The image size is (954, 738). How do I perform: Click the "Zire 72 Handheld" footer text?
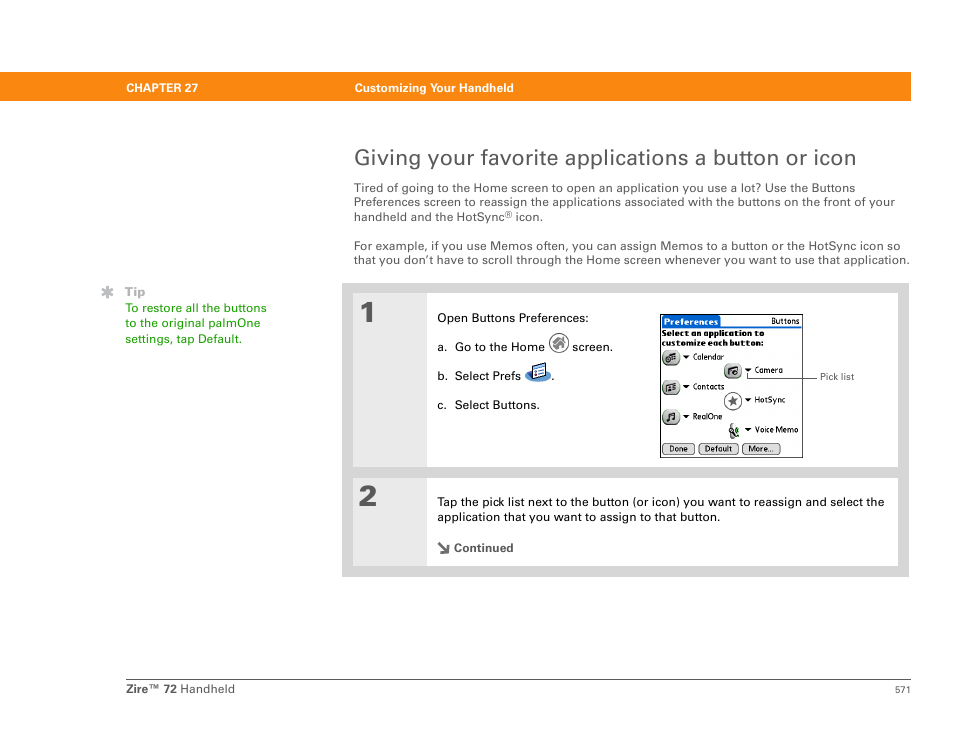[180, 689]
